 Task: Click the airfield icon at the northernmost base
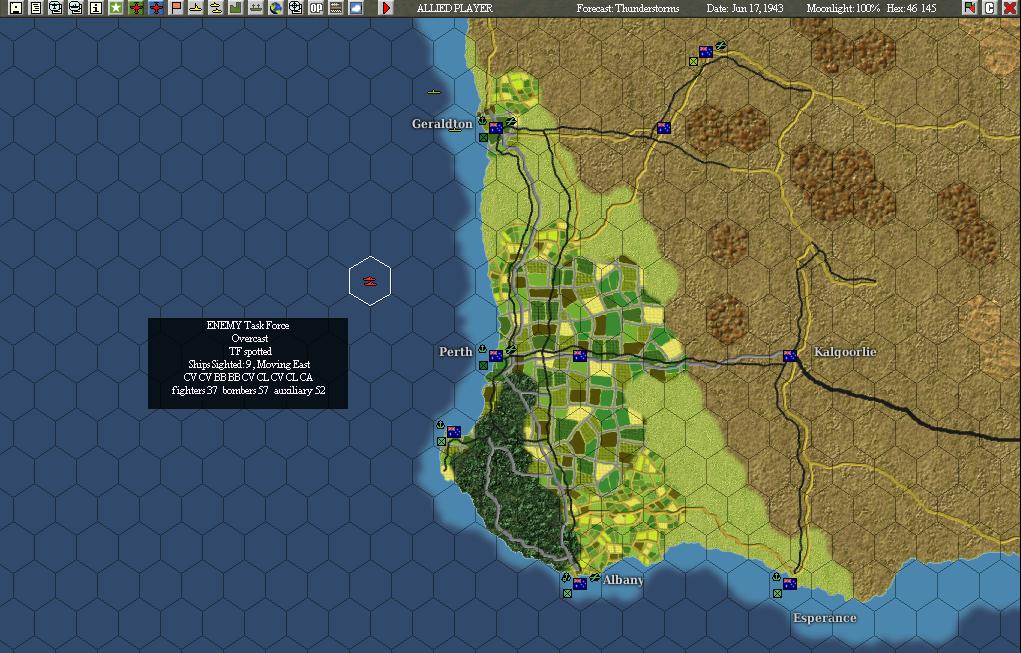[720, 46]
